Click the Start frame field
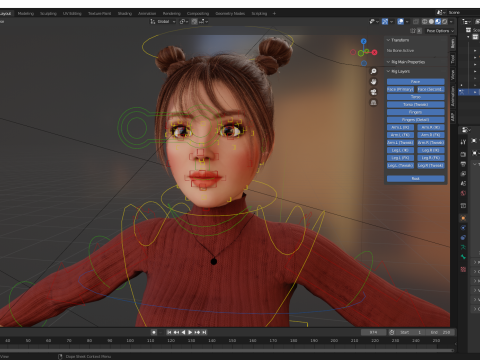Screen dimensions: 480x360 pos(410,332)
